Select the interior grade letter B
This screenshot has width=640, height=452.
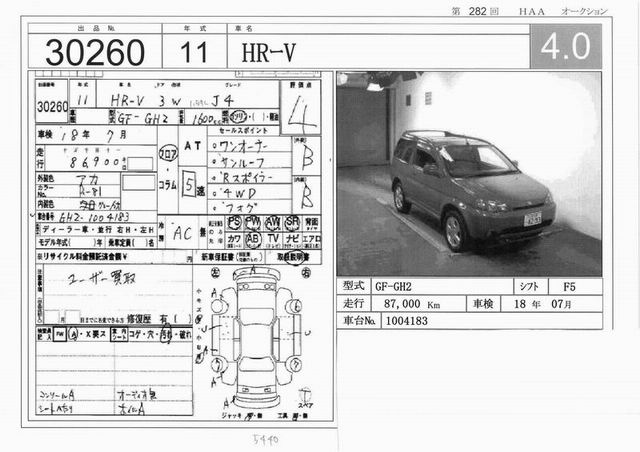point(307,196)
